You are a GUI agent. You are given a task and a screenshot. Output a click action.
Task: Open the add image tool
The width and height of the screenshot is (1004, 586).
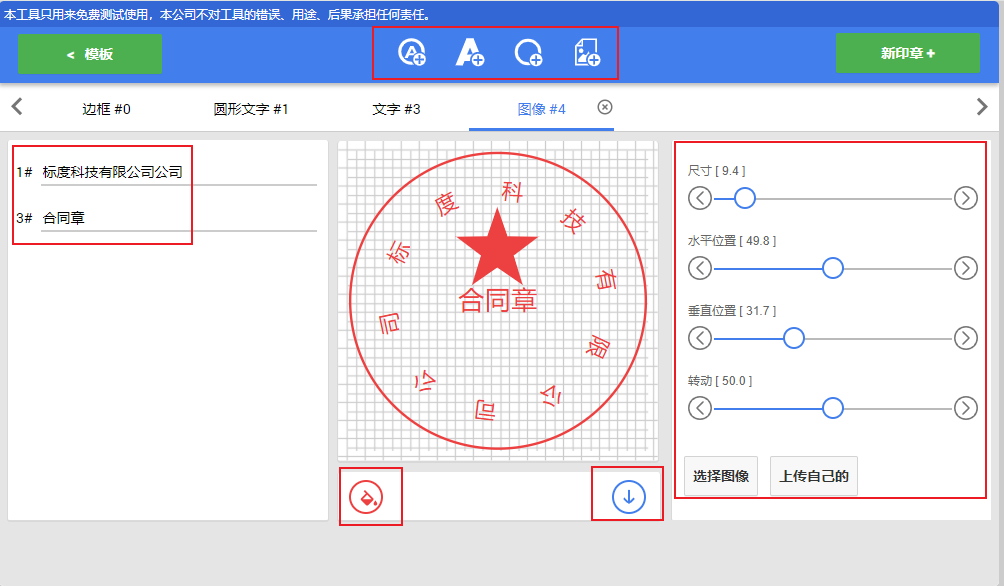coord(588,53)
